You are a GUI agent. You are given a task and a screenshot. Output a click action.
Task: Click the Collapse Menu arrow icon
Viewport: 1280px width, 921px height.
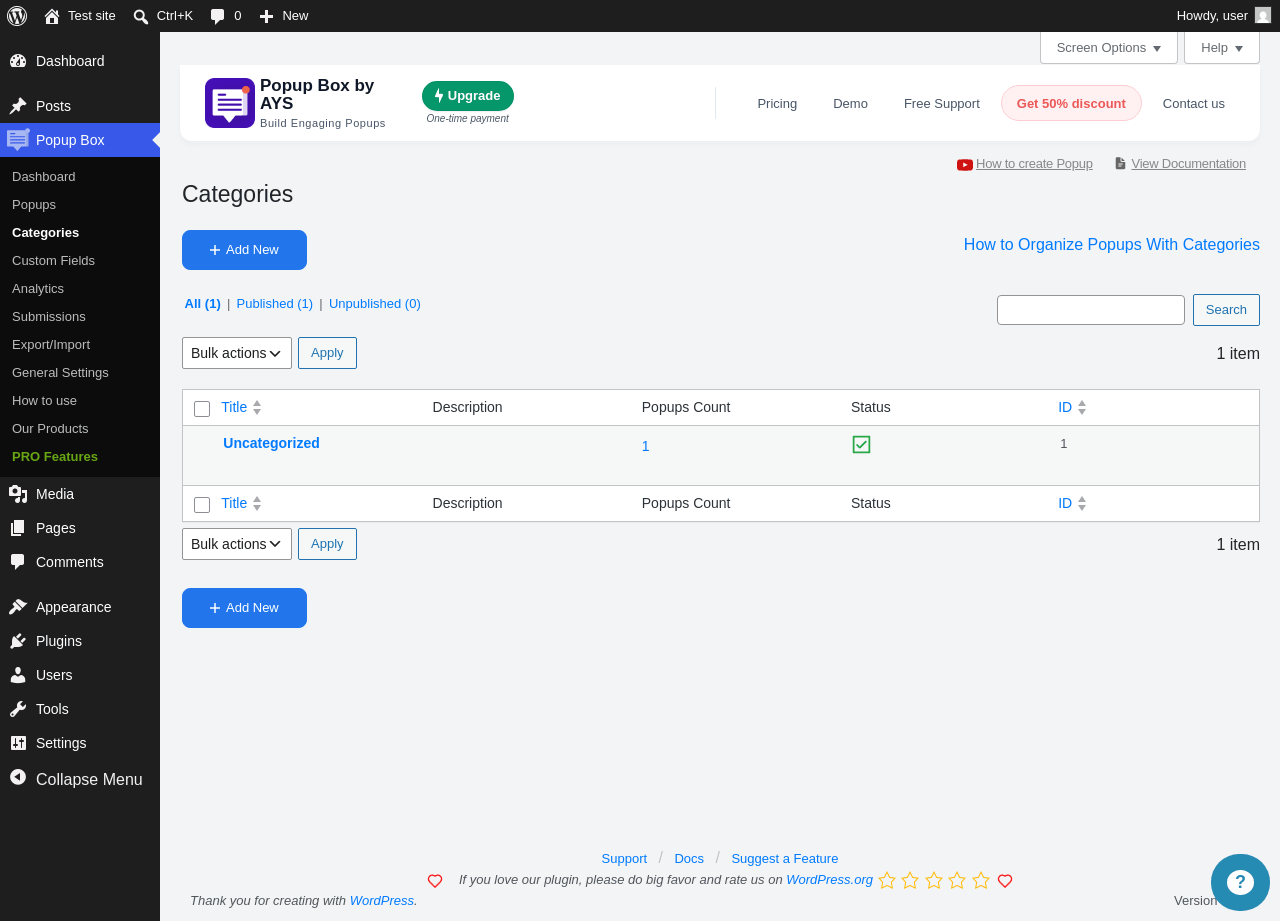[18, 777]
